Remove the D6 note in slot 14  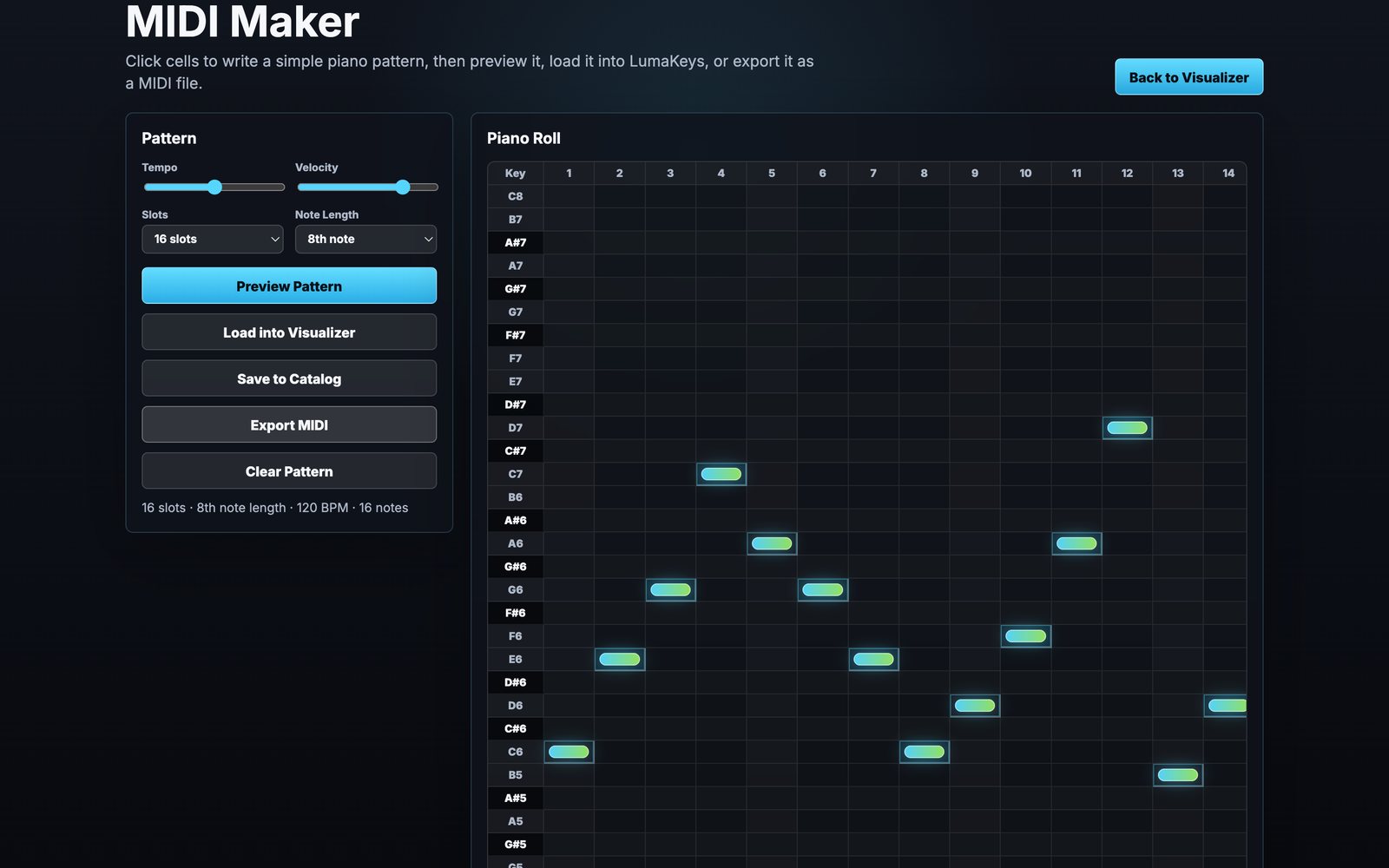click(x=1226, y=706)
